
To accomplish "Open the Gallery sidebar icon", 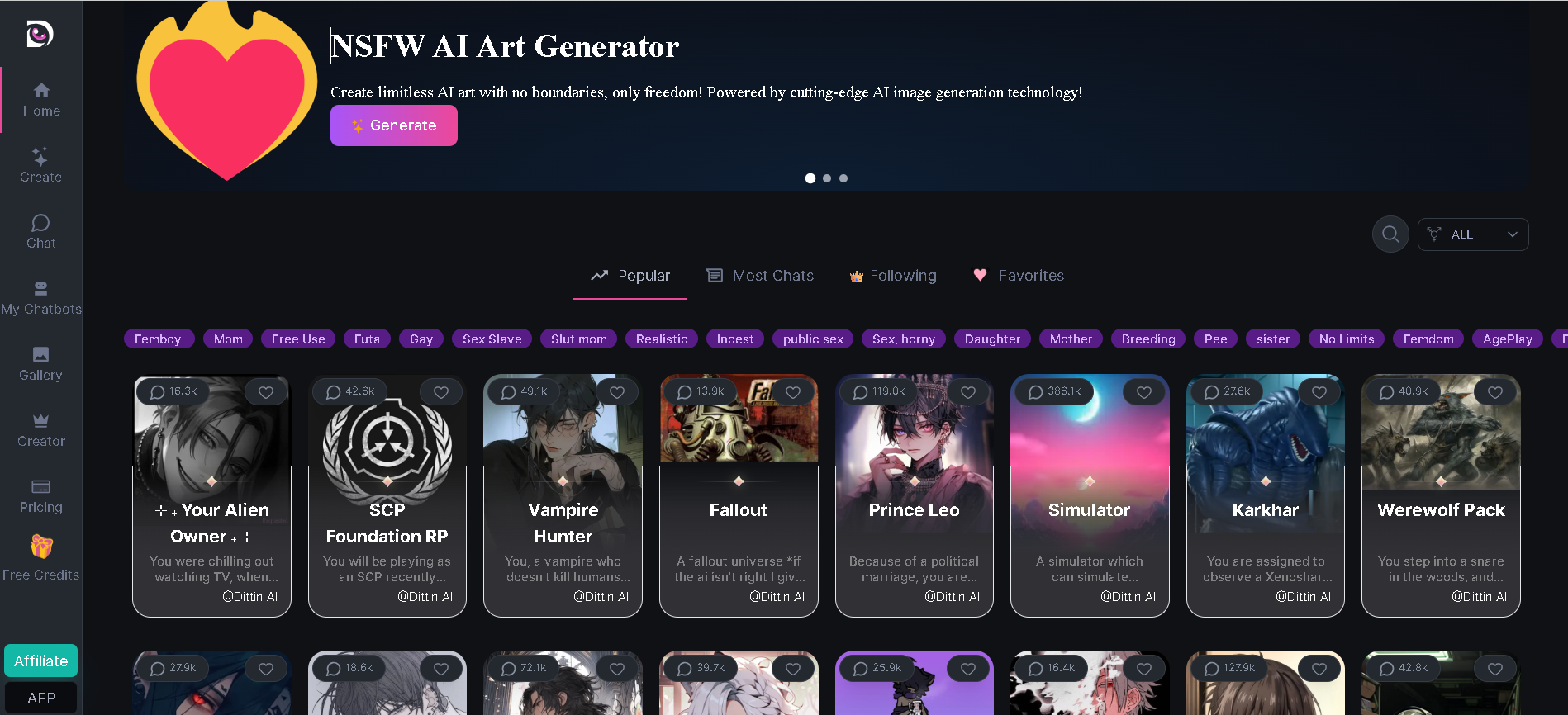I will (40, 354).
